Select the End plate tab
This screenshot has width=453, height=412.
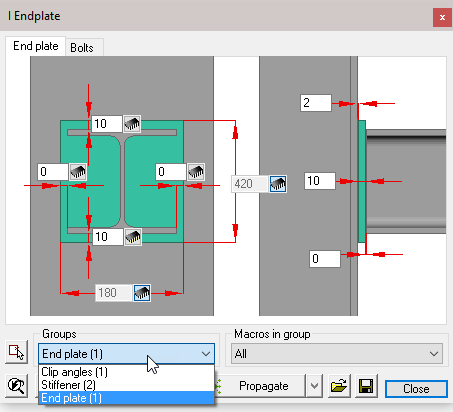tap(36, 46)
